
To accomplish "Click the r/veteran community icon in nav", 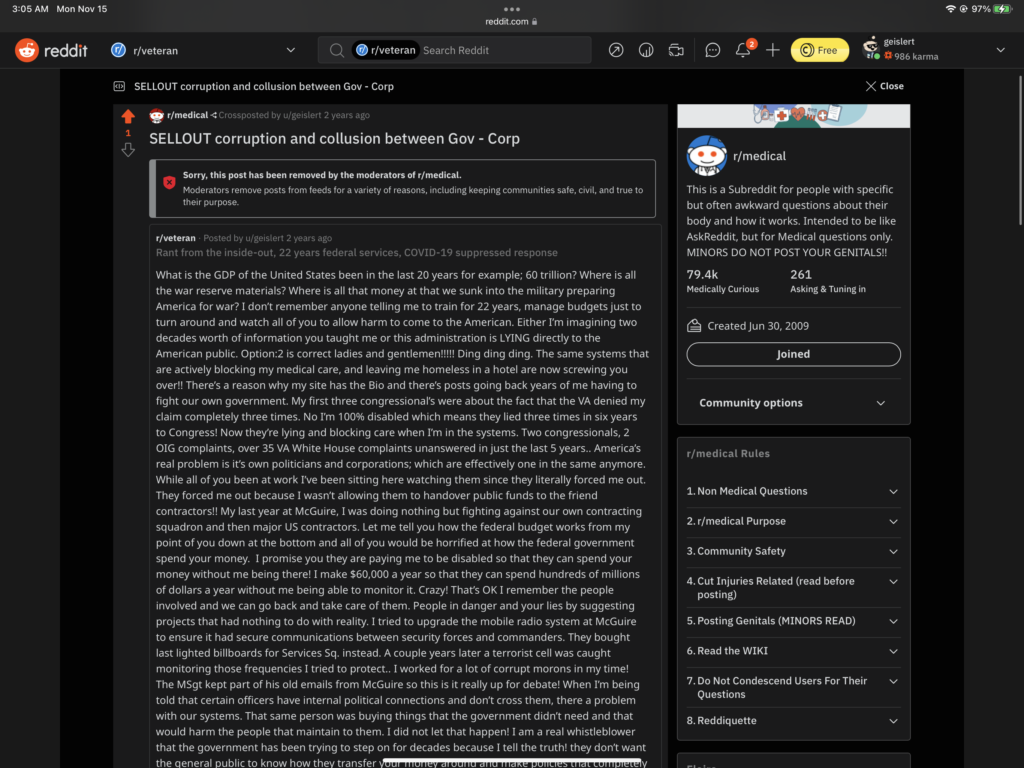I will pos(118,50).
